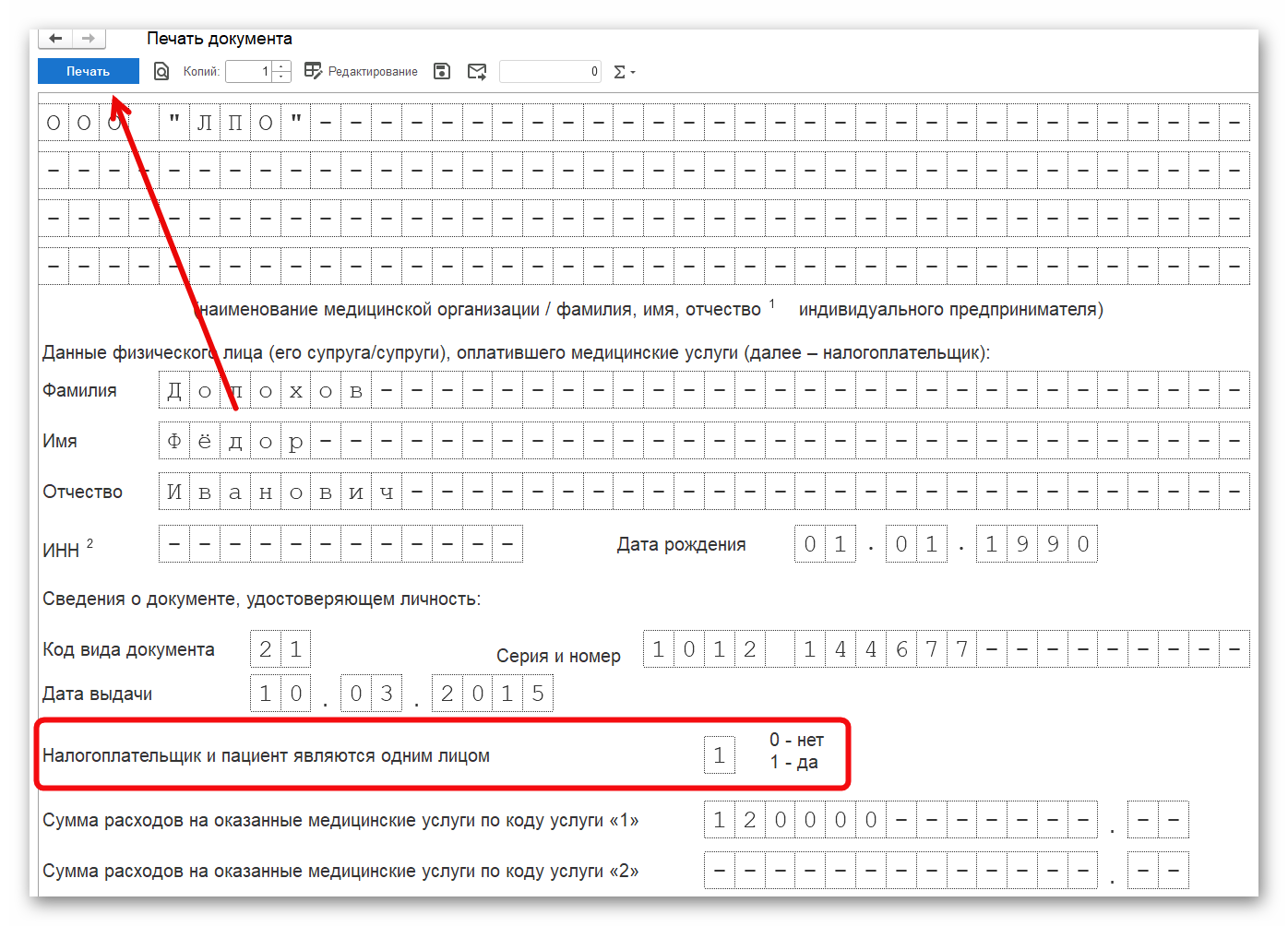Toggle Редактирование edit mode

coord(361,71)
